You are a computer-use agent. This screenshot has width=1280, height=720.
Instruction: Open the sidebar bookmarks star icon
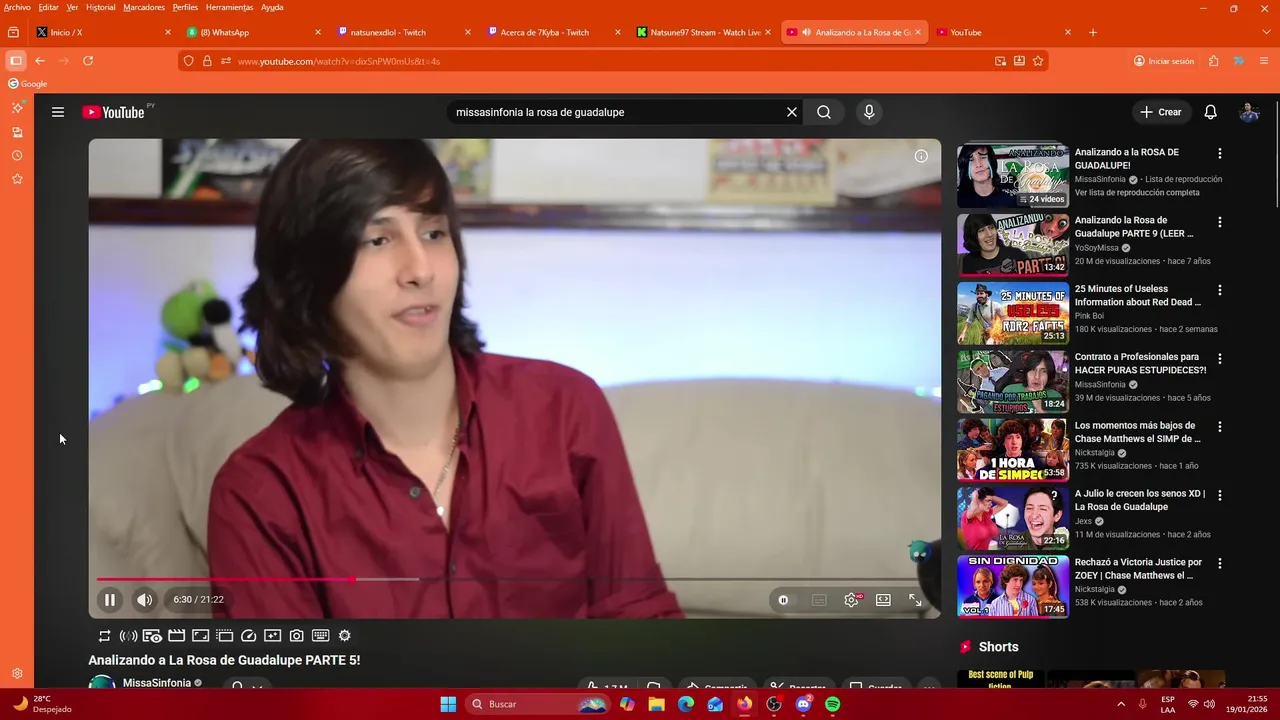point(17,179)
